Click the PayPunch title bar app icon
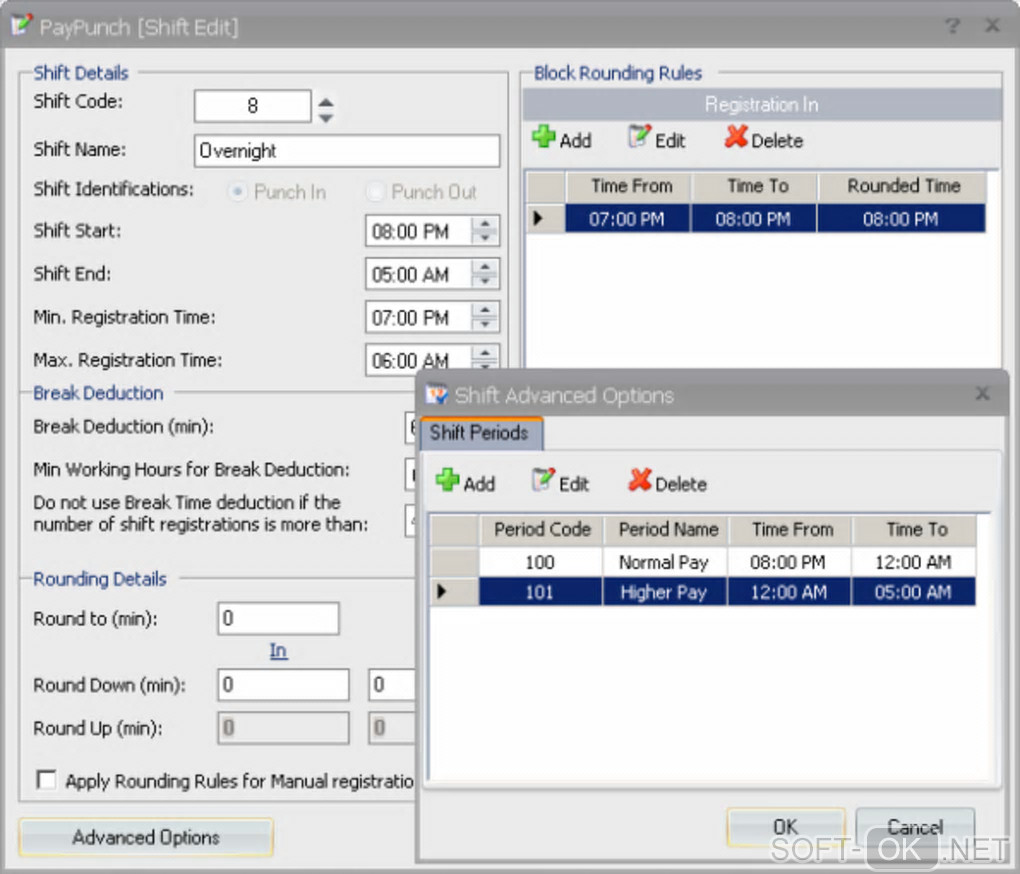The width and height of the screenshot is (1020, 874). pyautogui.click(x=21, y=25)
